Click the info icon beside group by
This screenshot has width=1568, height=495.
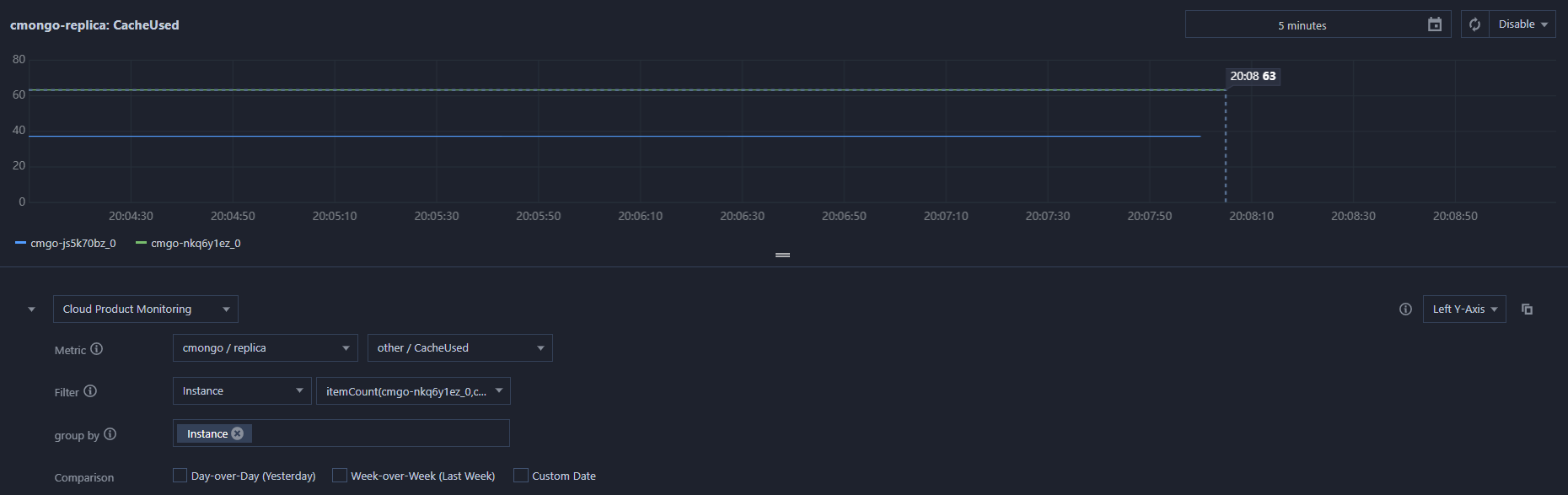point(110,434)
